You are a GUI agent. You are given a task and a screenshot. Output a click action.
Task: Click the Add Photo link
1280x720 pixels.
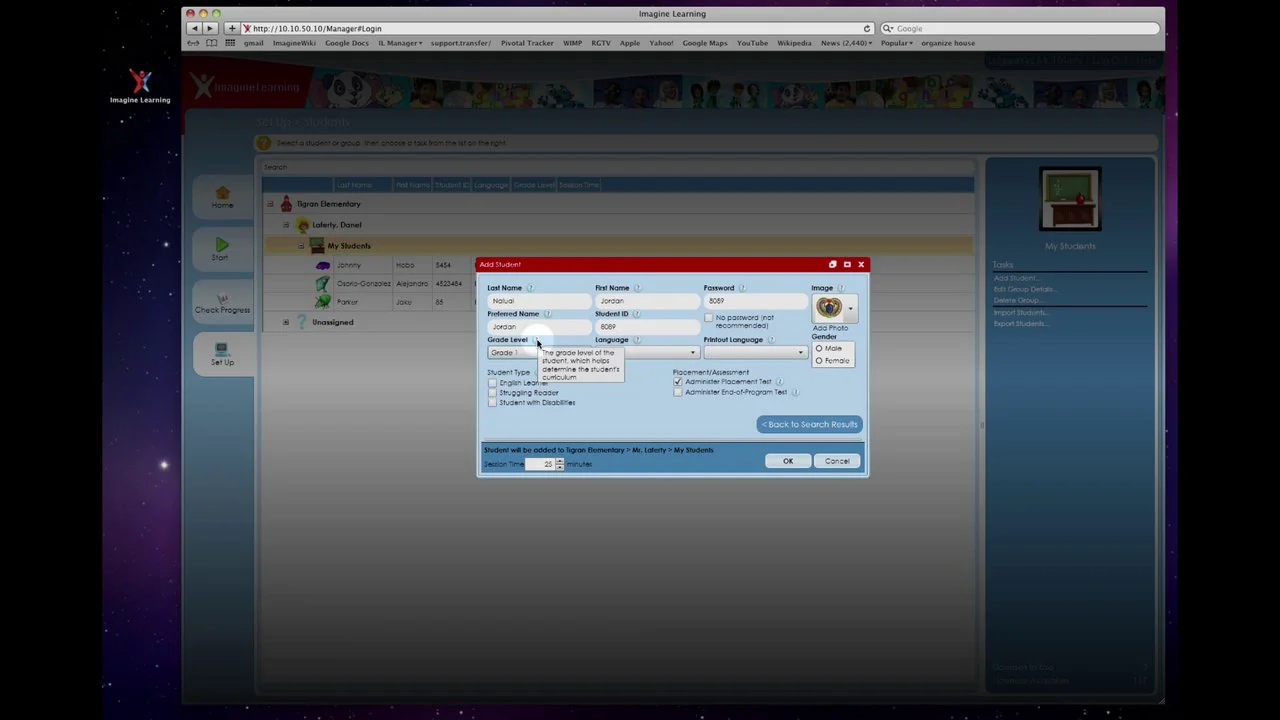click(x=830, y=328)
